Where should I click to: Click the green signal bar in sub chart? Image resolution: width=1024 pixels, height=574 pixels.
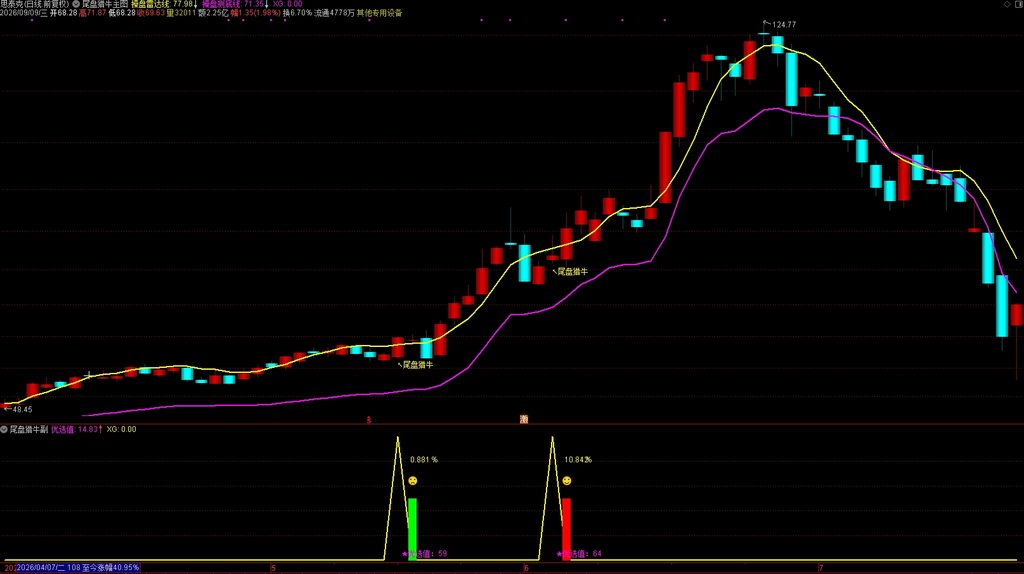coord(412,529)
